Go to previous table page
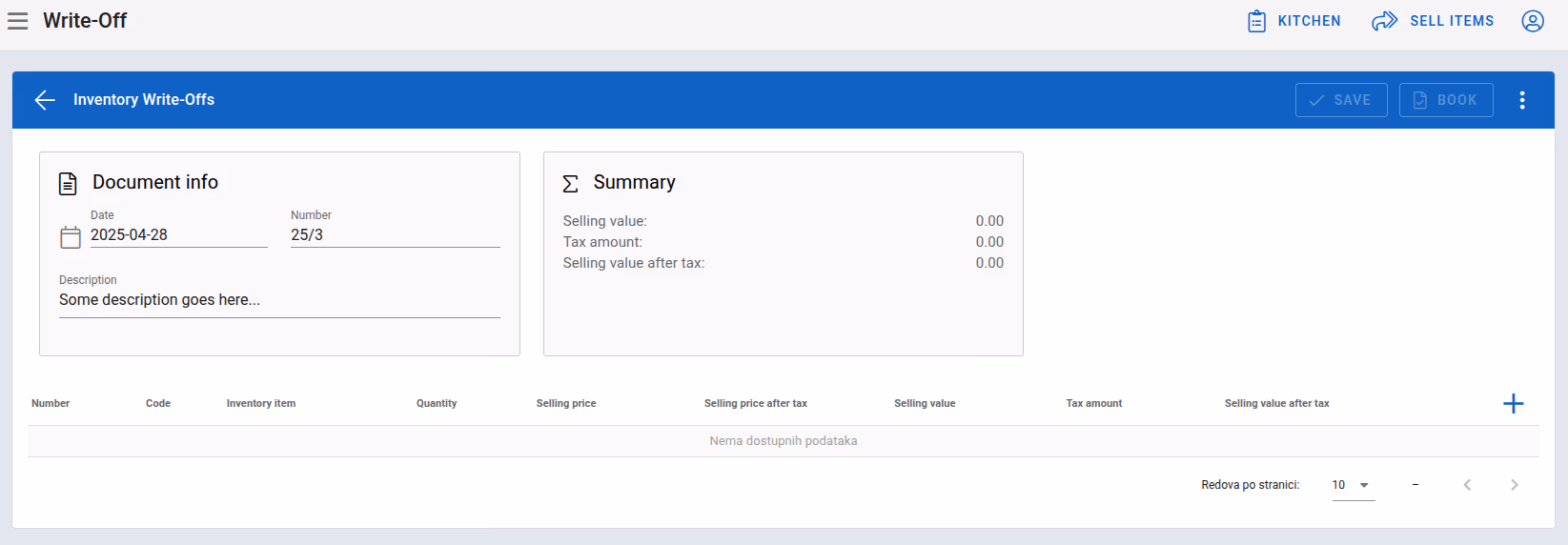This screenshot has width=1568, height=545. (1467, 485)
